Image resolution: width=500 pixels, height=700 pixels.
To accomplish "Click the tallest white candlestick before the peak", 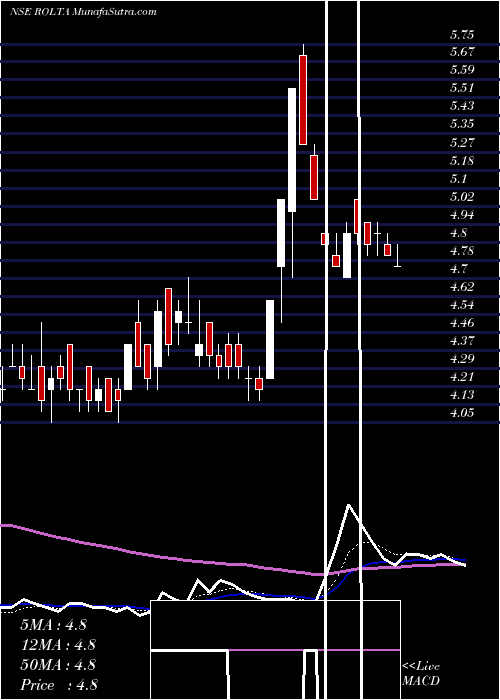I will pyautogui.click(x=292, y=150).
